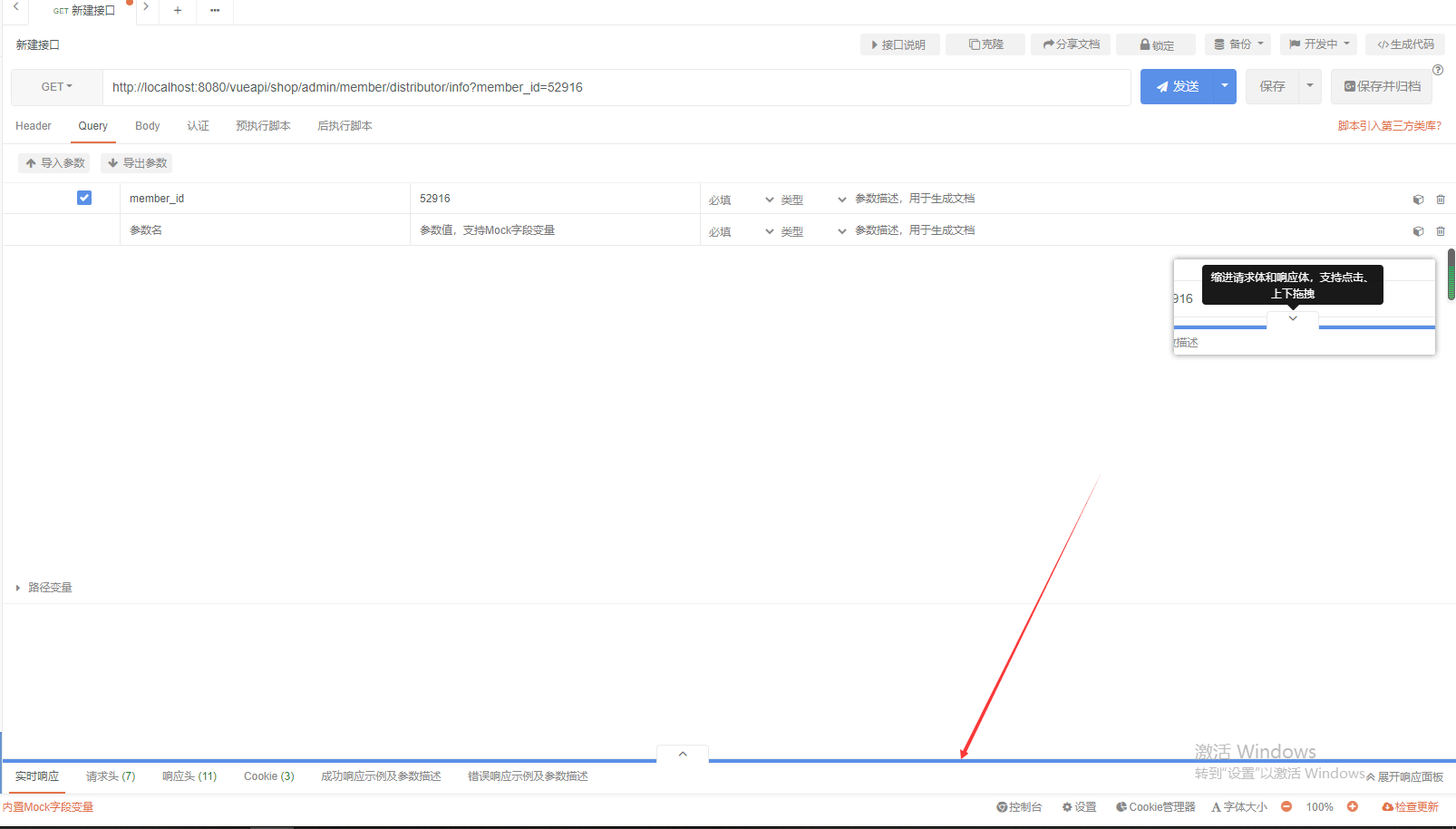Screen dimensions: 1456x829
Task: Click the vertical scrollbar thumb
Action: point(1451,275)
